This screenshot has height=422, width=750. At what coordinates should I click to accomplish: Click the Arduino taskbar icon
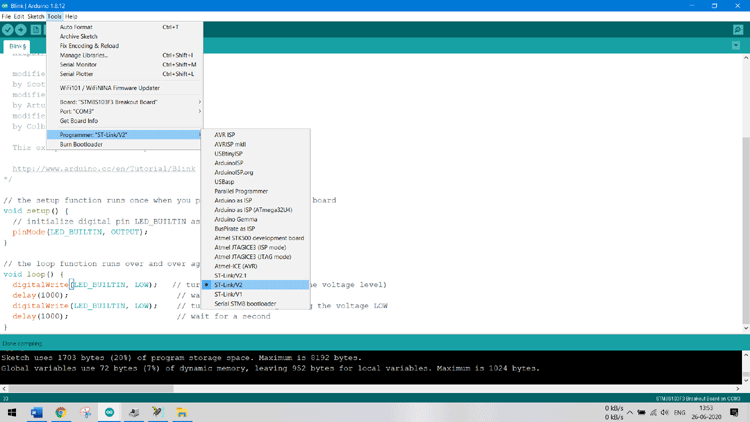(x=110, y=412)
